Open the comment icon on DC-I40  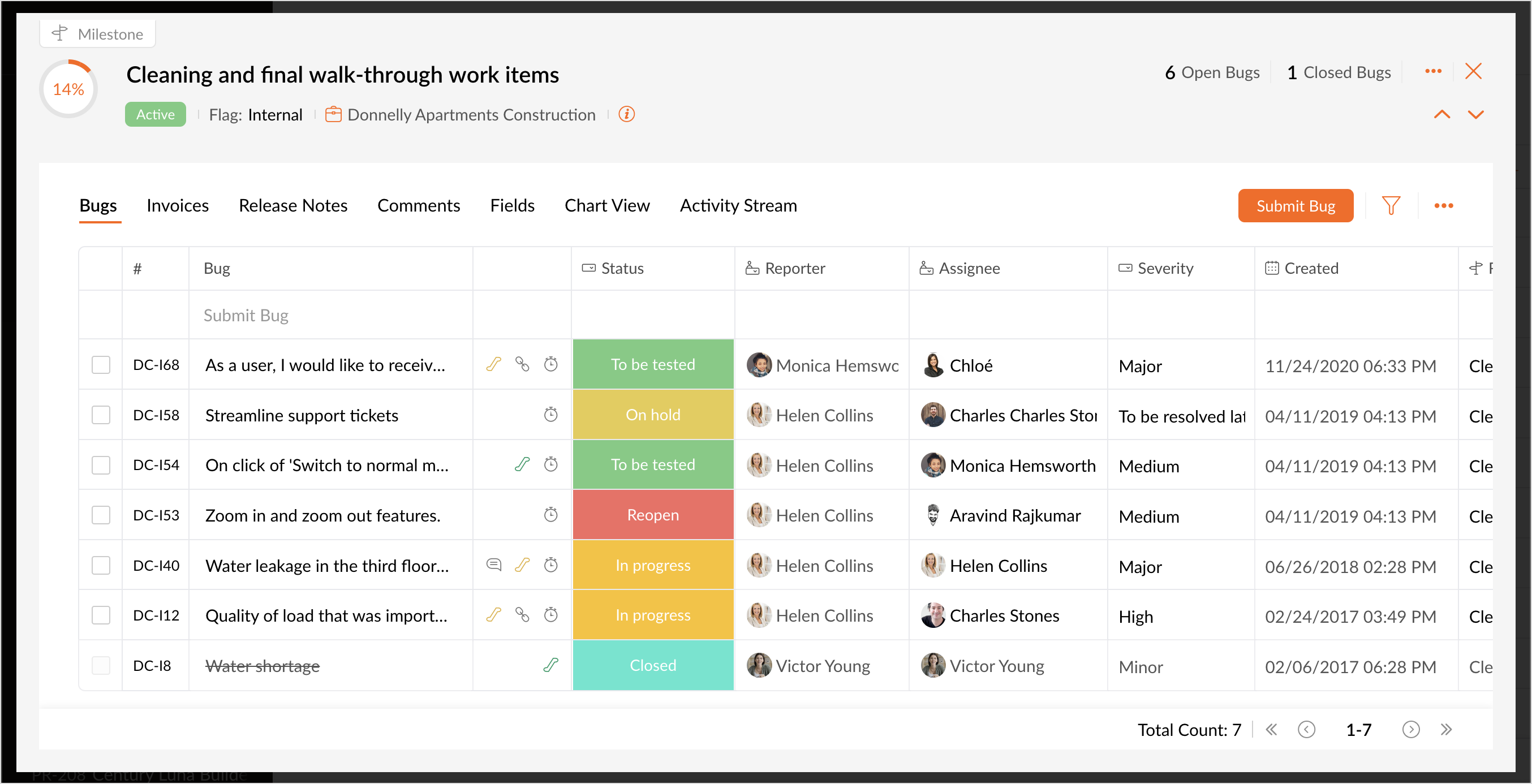(494, 565)
